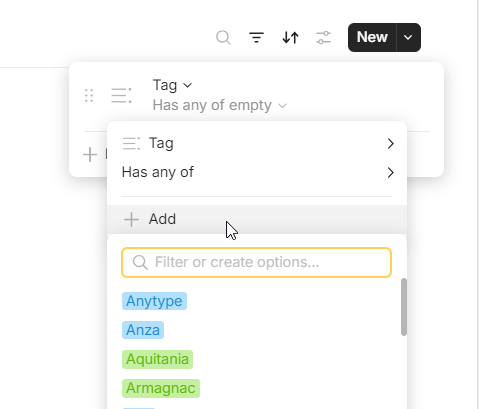Select the Aquitania tag option
The height and width of the screenshot is (409, 479).
coord(157,359)
